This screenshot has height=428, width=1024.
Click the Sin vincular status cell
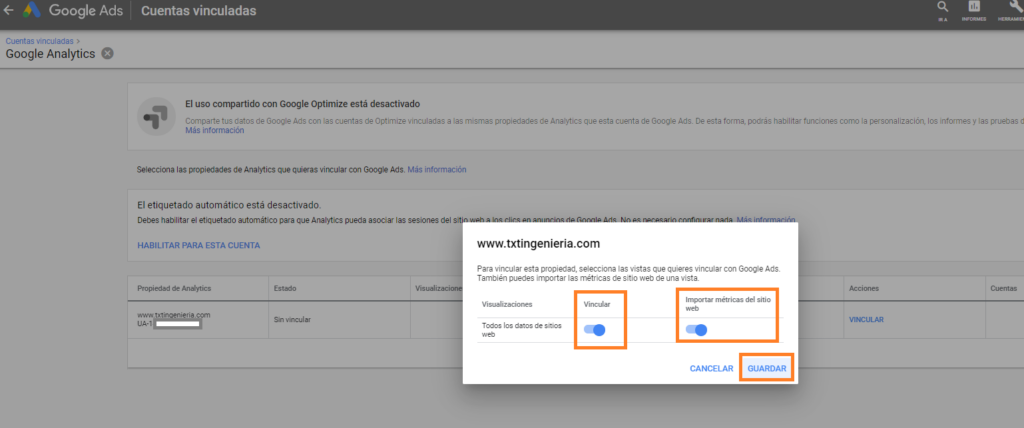click(292, 320)
